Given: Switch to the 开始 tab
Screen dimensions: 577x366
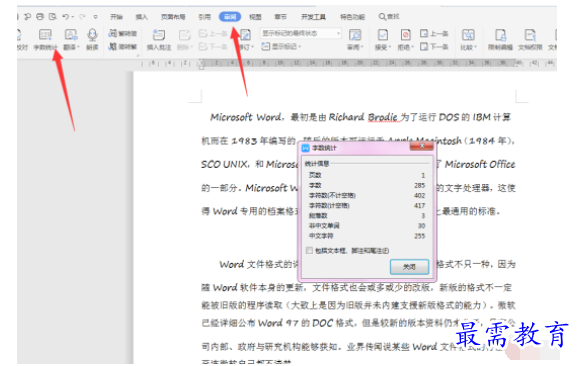Looking at the screenshot, I should pos(116,17).
